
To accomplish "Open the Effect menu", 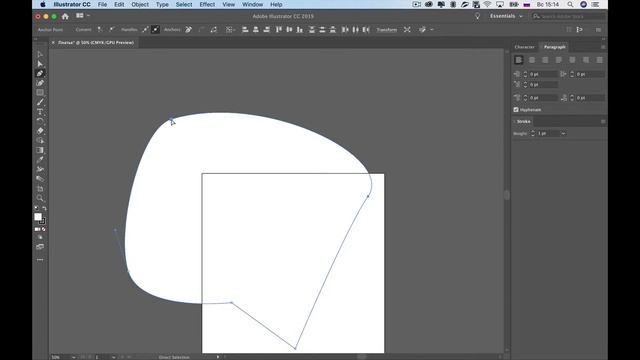I will [x=207, y=4].
